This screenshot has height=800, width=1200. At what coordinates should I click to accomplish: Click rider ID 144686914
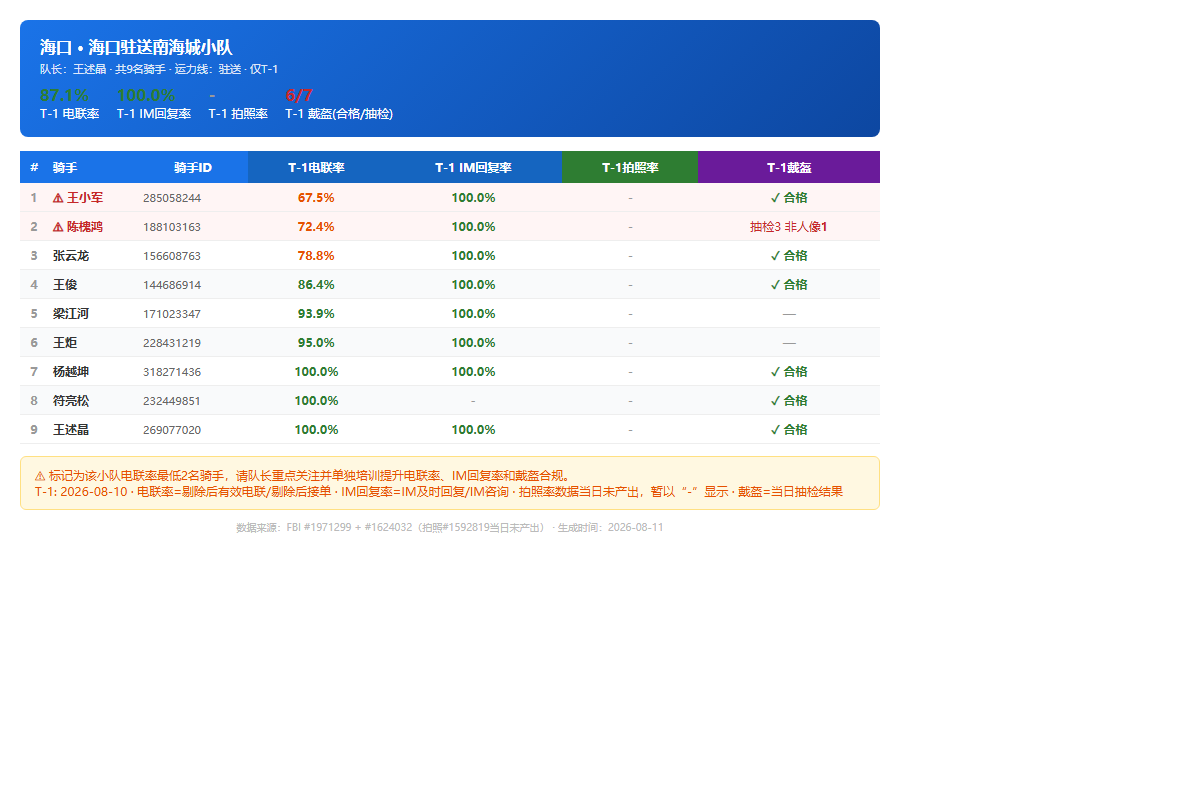172,285
